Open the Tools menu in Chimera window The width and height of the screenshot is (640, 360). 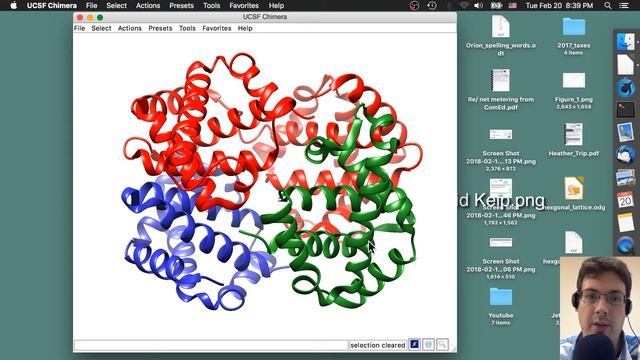[x=187, y=28]
